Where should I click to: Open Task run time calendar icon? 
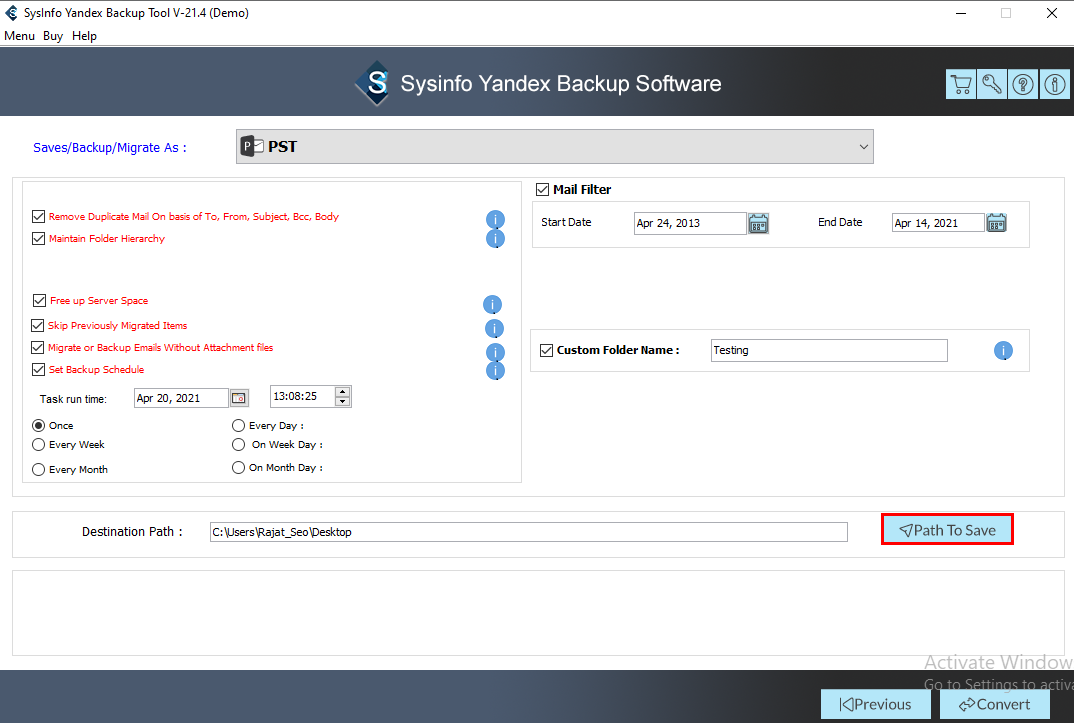[239, 398]
